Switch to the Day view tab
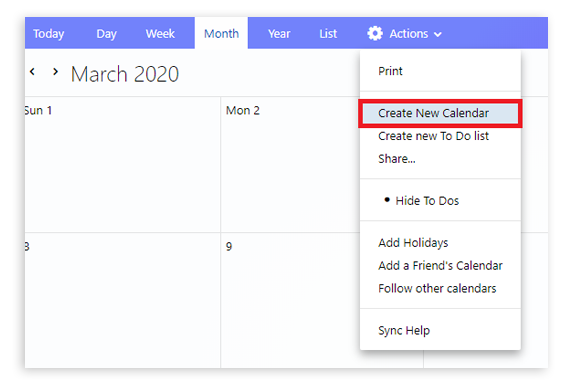This screenshot has height=385, width=573. tap(106, 34)
